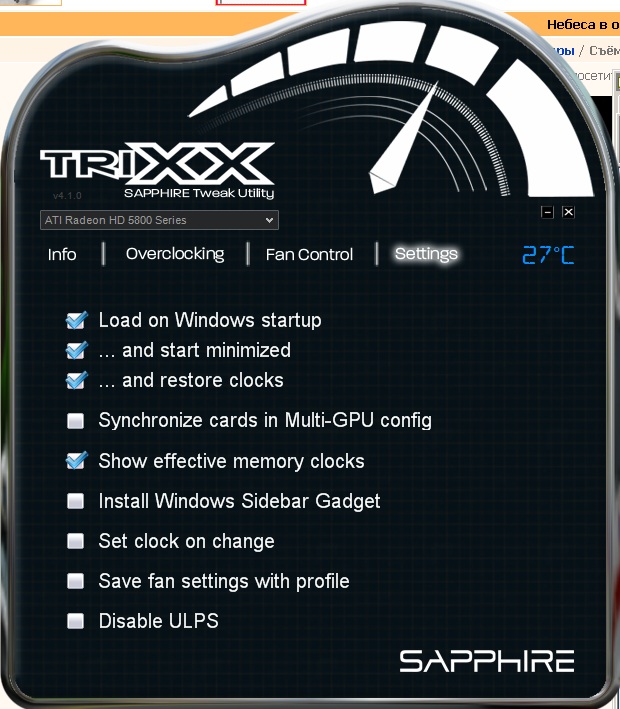The width and height of the screenshot is (620, 709).
Task: Disable the restore clocks option
Action: click(76, 380)
